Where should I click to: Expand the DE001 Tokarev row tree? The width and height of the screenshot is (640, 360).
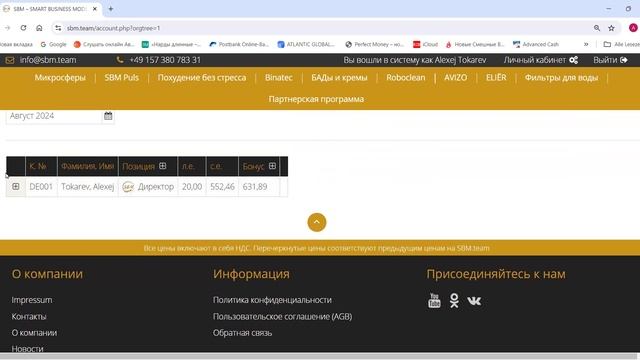click(x=16, y=187)
